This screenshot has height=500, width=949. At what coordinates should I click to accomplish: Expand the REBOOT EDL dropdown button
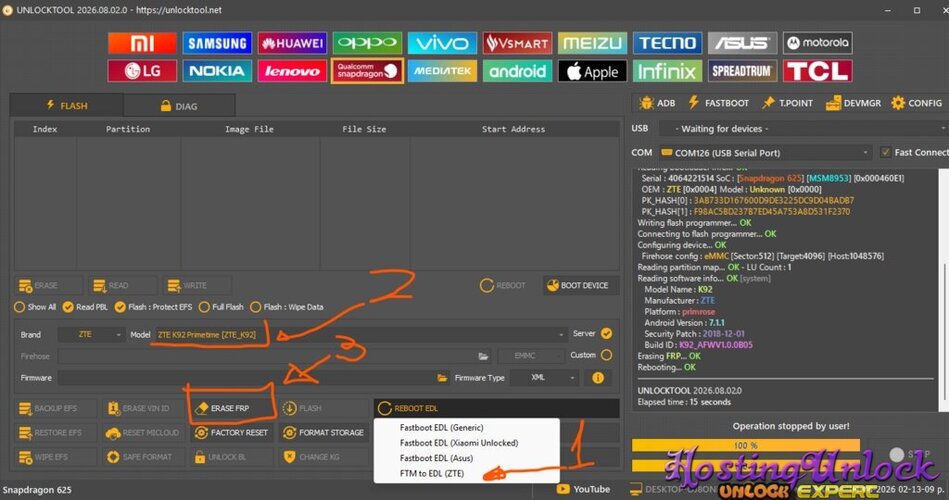pyautogui.click(x=496, y=408)
